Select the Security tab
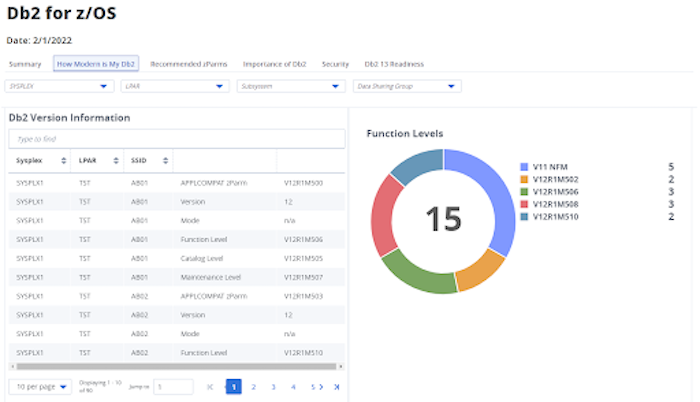Viewport: 700px width, 402px height. (335, 63)
